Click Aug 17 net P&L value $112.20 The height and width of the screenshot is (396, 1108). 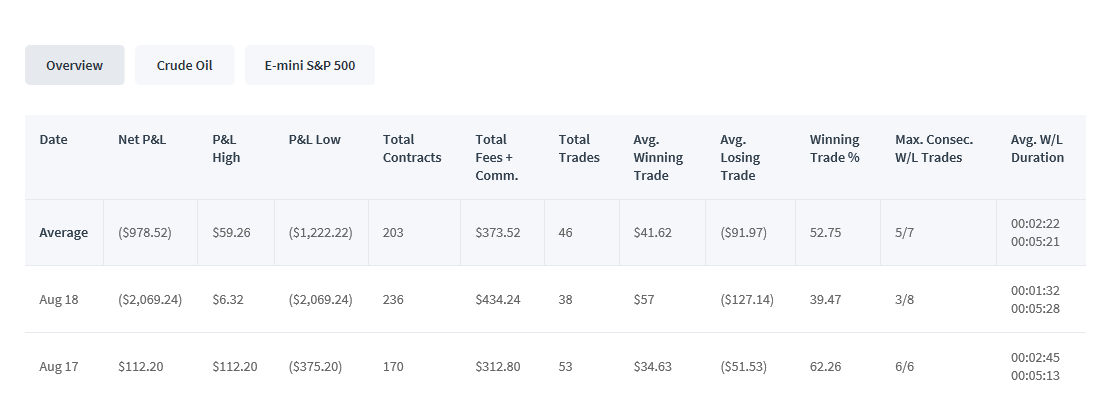[x=141, y=366]
